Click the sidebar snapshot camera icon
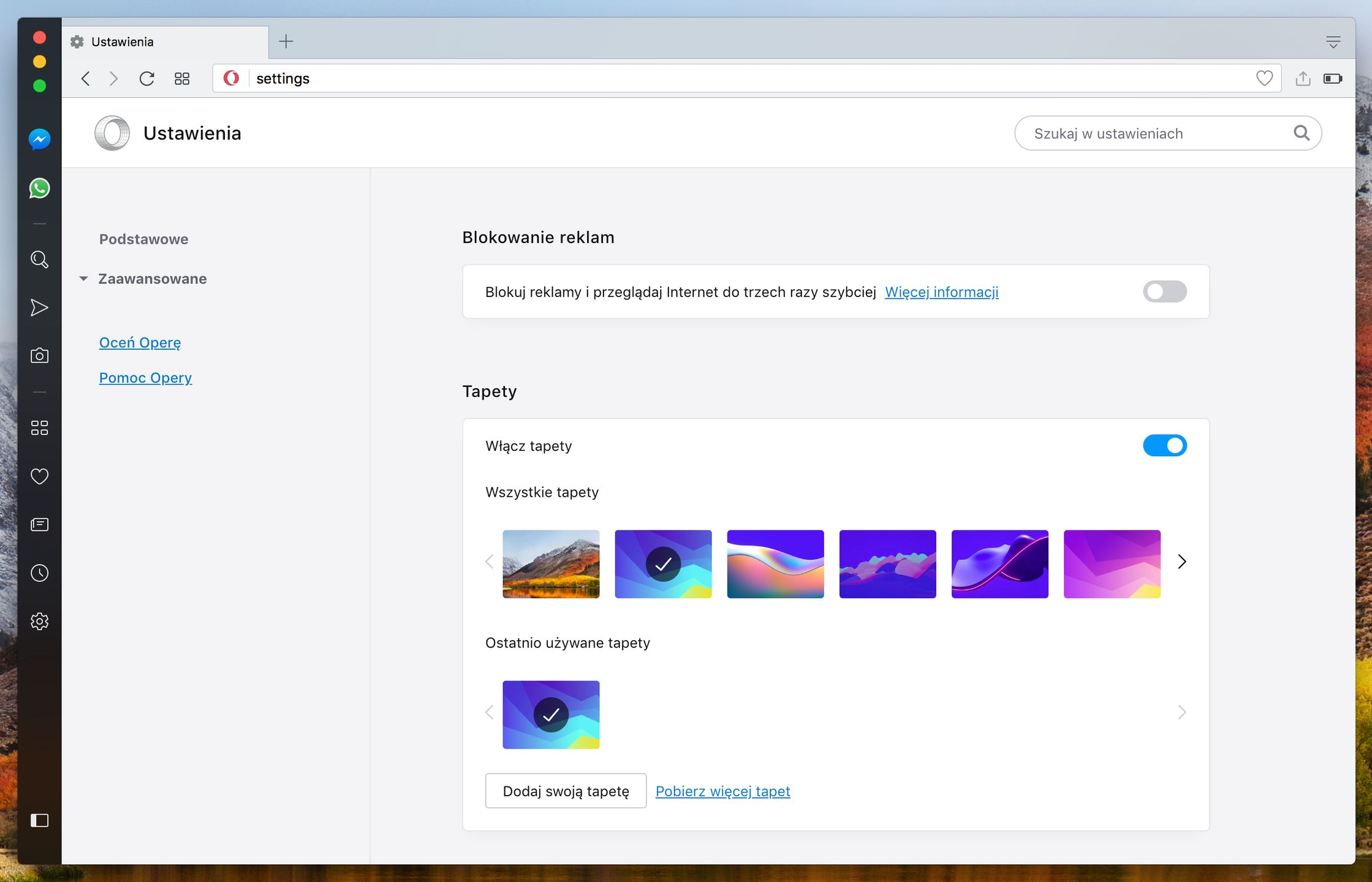The height and width of the screenshot is (882, 1372). click(39, 355)
